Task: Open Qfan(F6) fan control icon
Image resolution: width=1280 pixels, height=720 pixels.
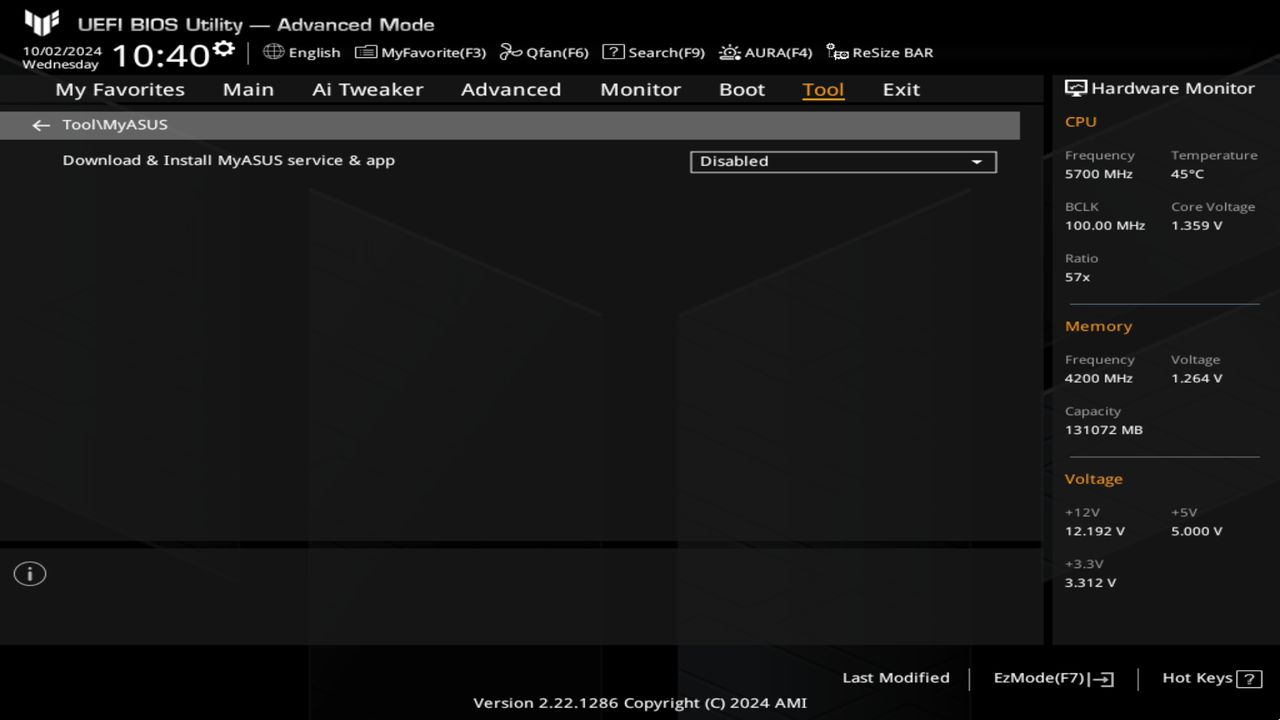Action: (510, 52)
